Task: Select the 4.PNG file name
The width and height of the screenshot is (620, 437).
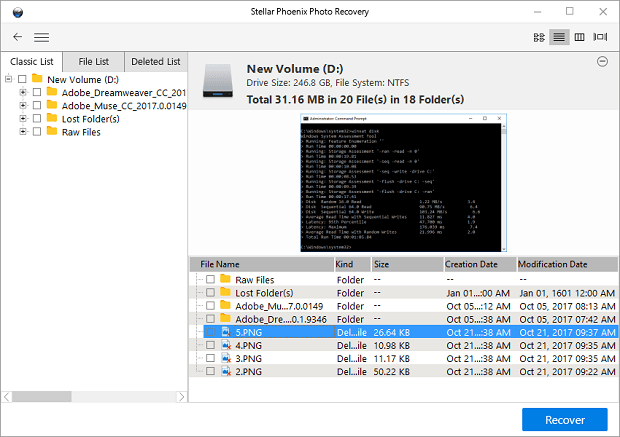Action: 248,345
